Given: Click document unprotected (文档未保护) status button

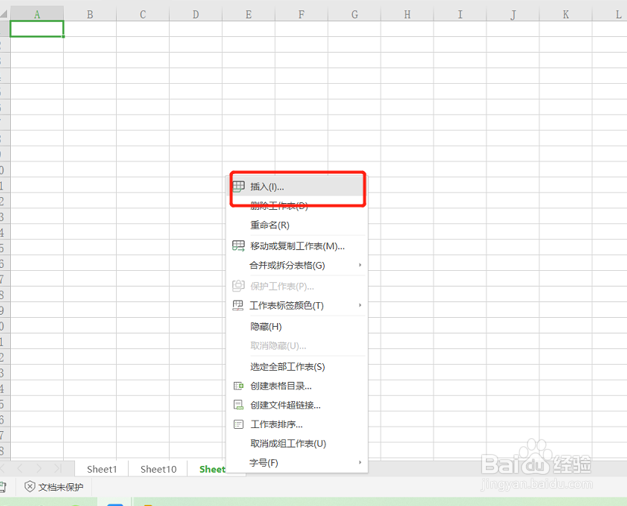Looking at the screenshot, I should click(x=54, y=487).
